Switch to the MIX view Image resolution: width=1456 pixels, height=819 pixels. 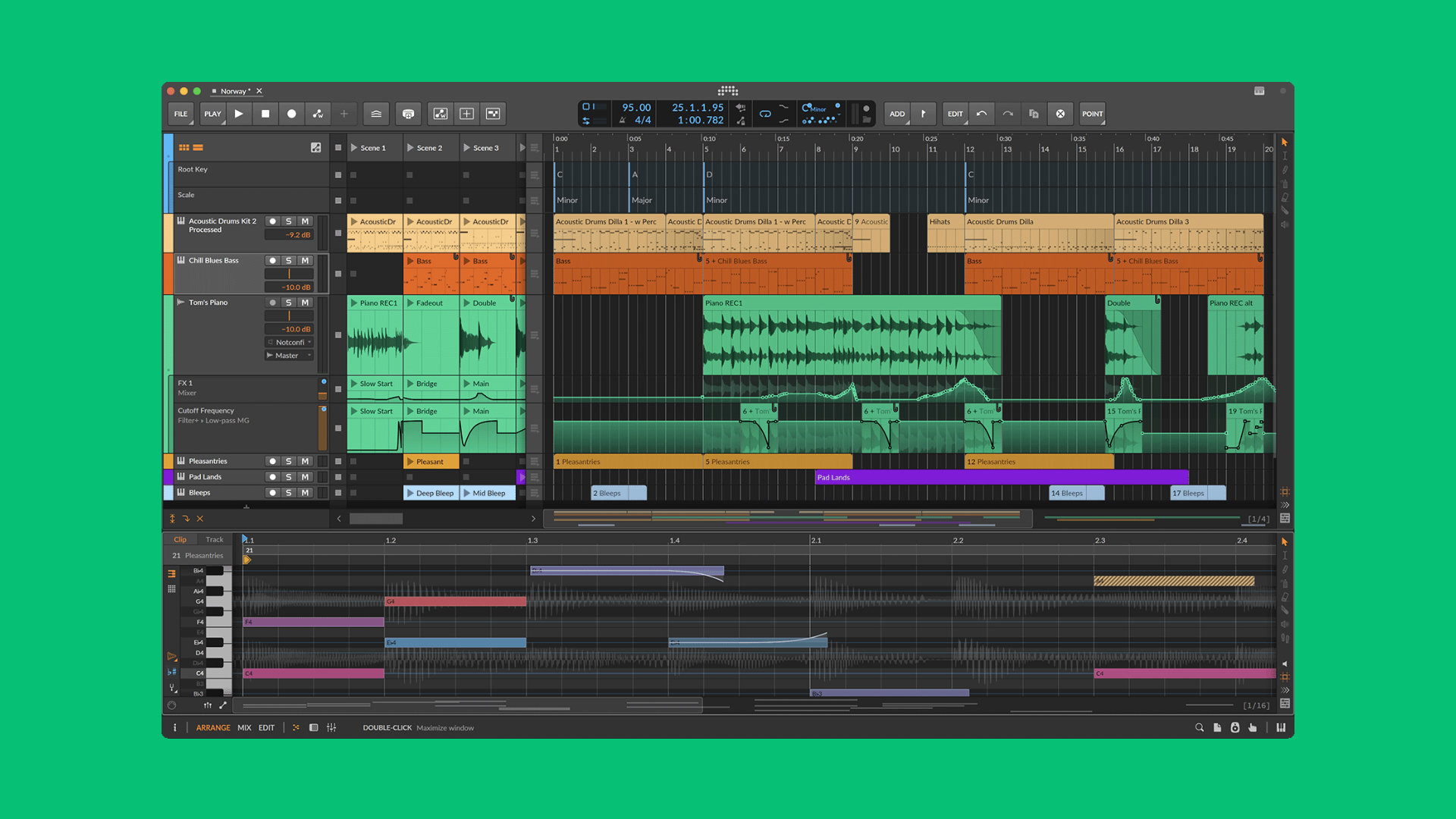coord(244,727)
